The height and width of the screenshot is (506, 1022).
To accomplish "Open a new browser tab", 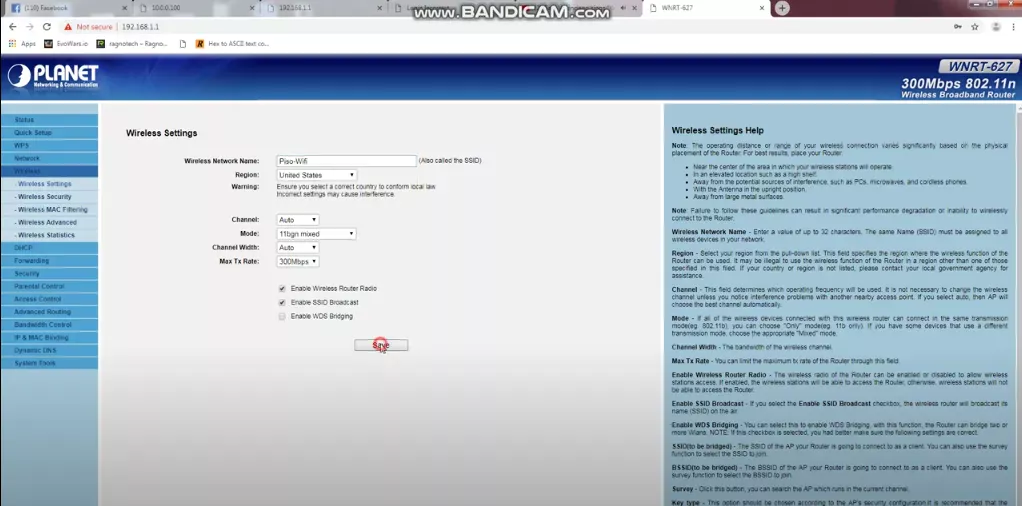I will pyautogui.click(x=782, y=8).
